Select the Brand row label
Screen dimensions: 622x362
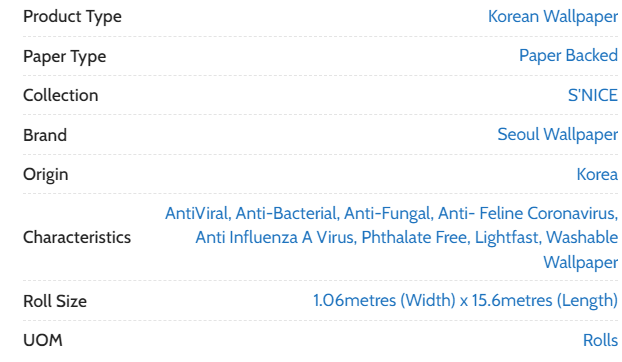(45, 135)
